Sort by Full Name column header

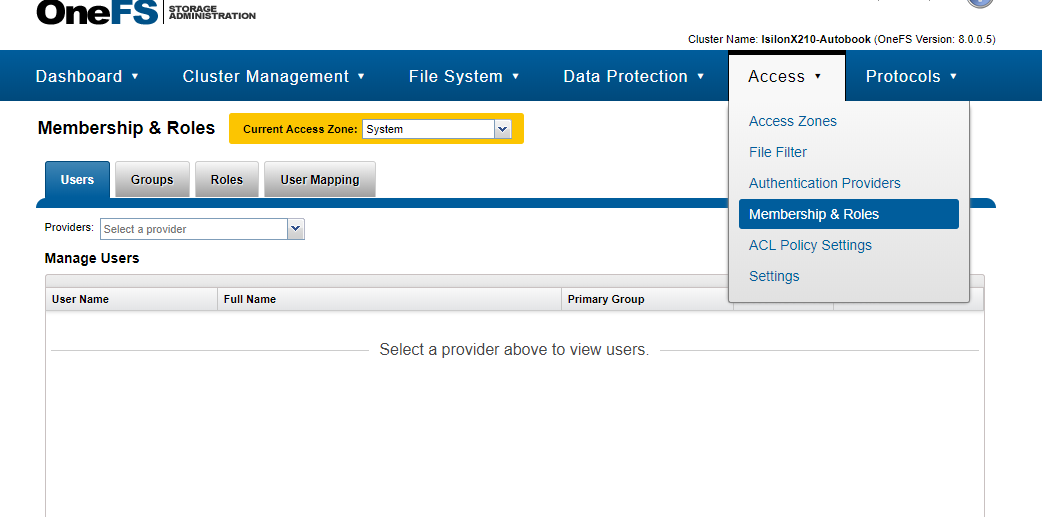click(x=389, y=299)
